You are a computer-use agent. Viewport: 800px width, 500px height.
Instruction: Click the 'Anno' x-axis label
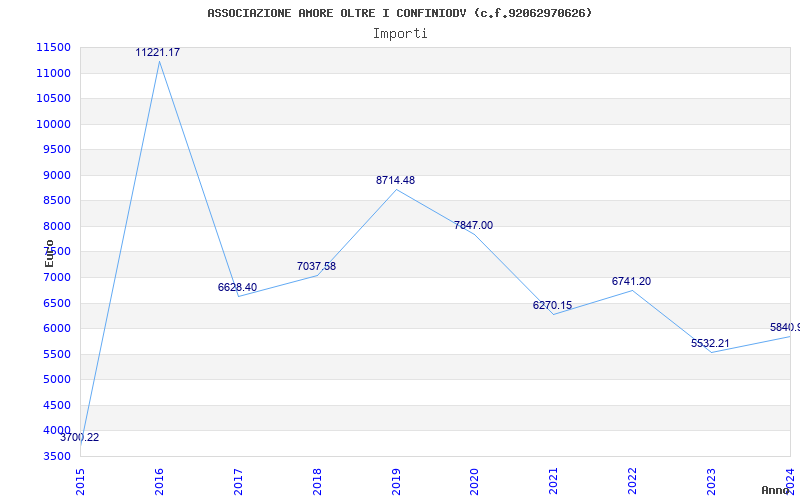coord(775,490)
